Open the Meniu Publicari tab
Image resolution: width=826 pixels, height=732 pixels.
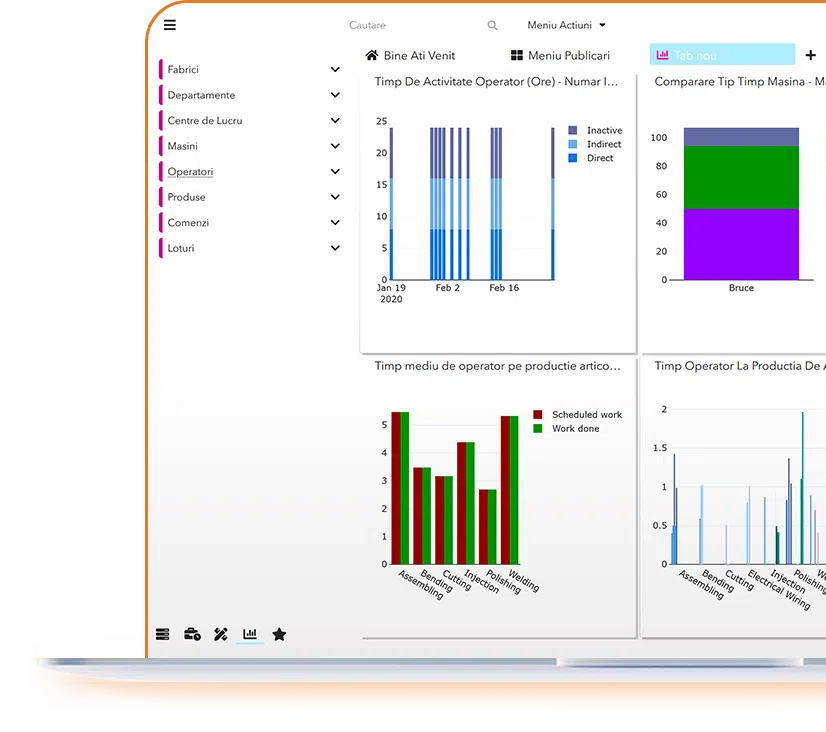[560, 56]
